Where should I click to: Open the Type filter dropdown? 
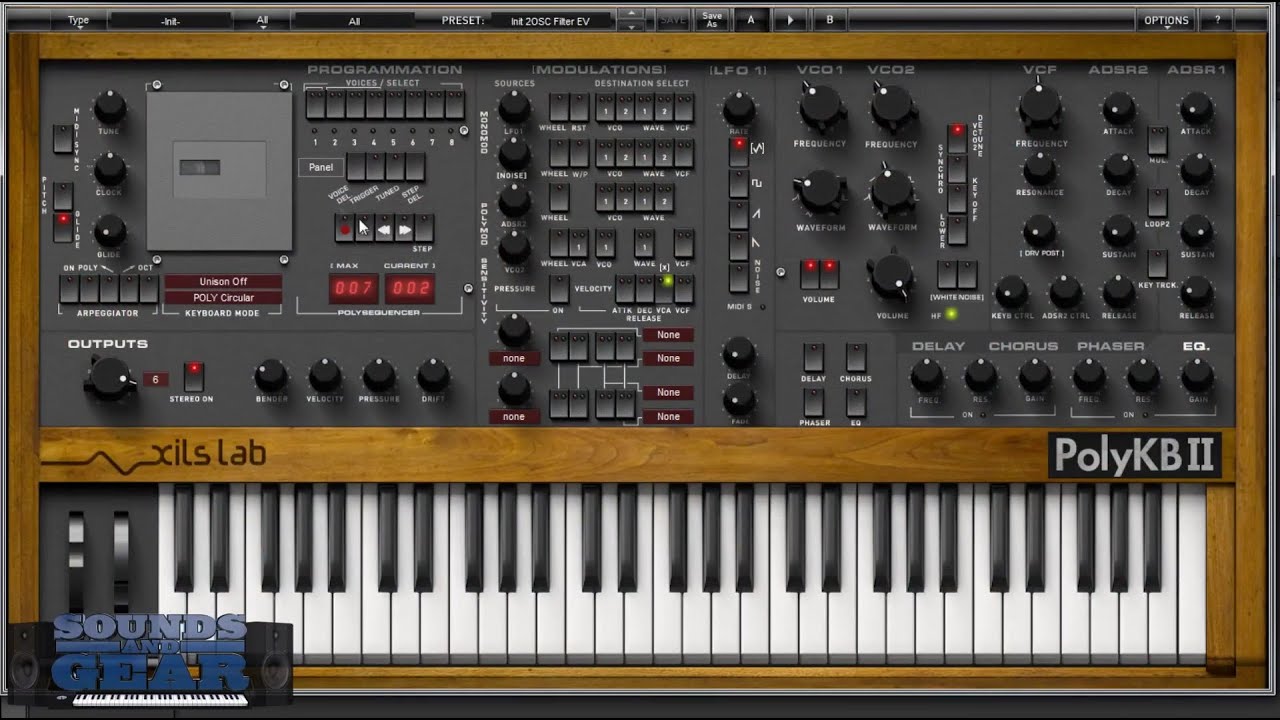click(78, 20)
